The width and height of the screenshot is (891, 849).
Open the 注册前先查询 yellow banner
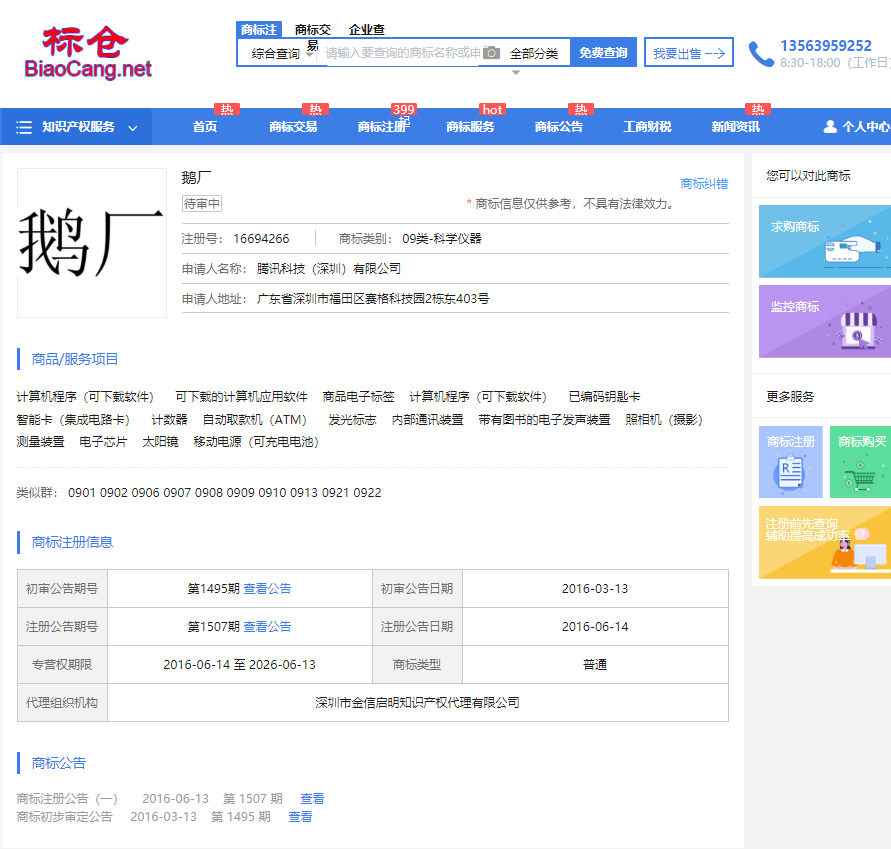(825, 542)
